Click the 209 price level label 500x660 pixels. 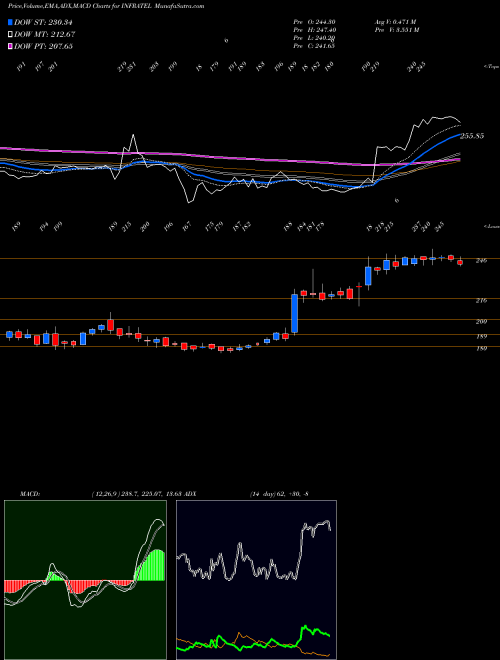(x=481, y=322)
